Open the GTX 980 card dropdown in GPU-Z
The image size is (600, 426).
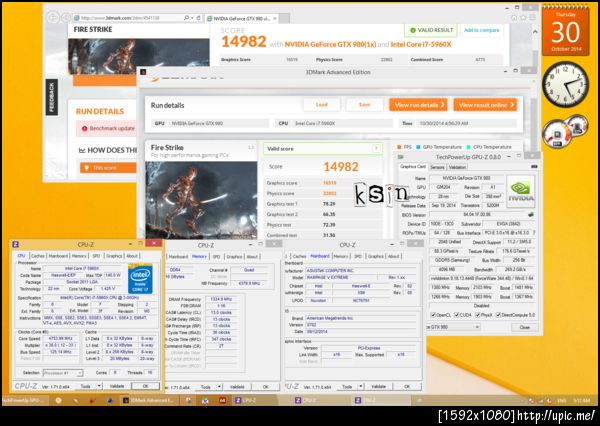coord(453,327)
